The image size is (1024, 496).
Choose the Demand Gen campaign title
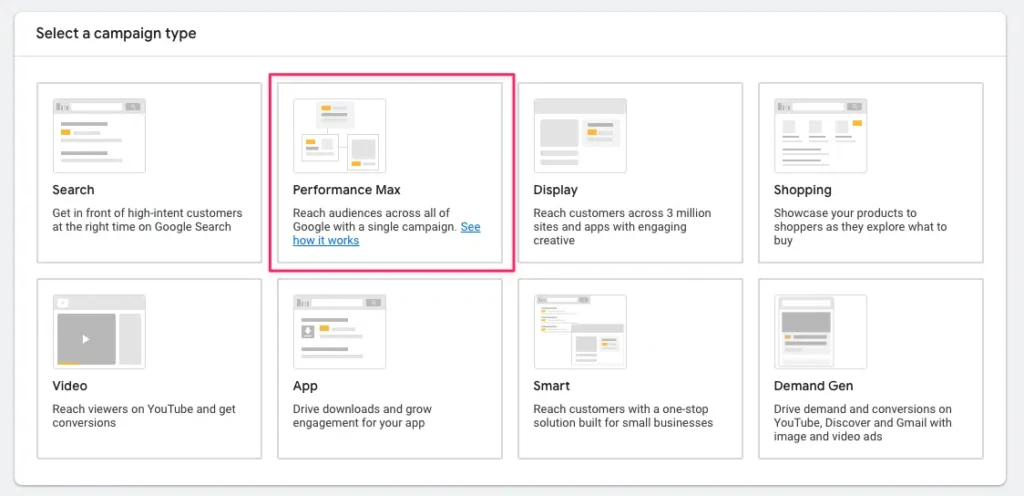click(x=813, y=386)
